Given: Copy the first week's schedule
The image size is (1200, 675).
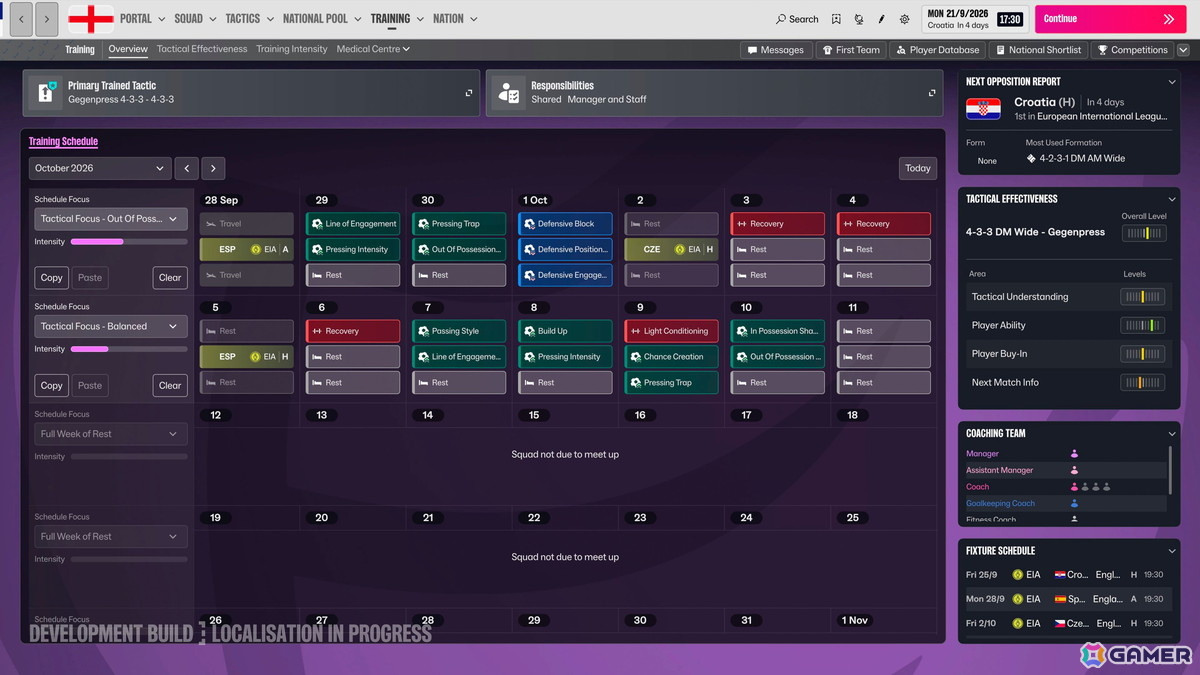Looking at the screenshot, I should [x=51, y=277].
